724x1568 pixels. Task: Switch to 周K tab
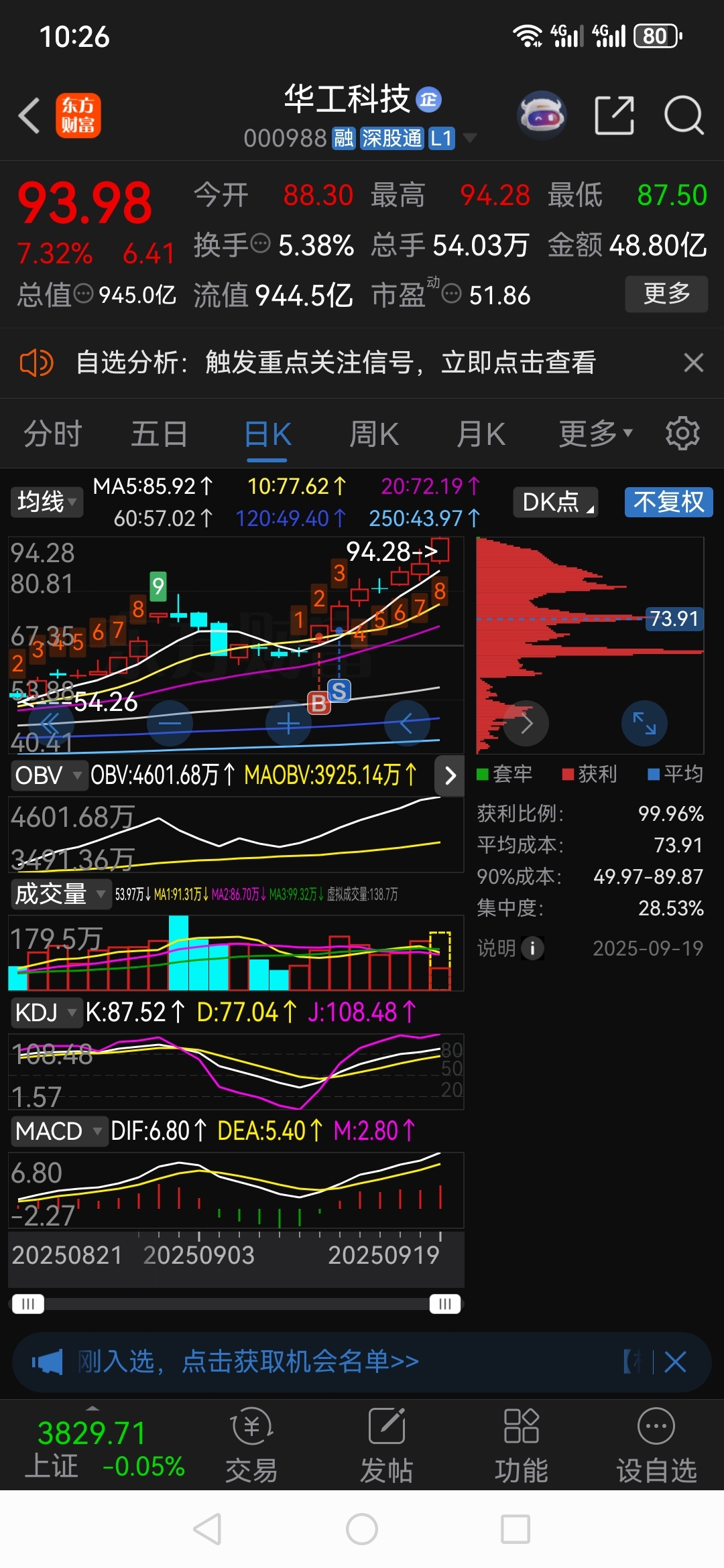(x=374, y=434)
